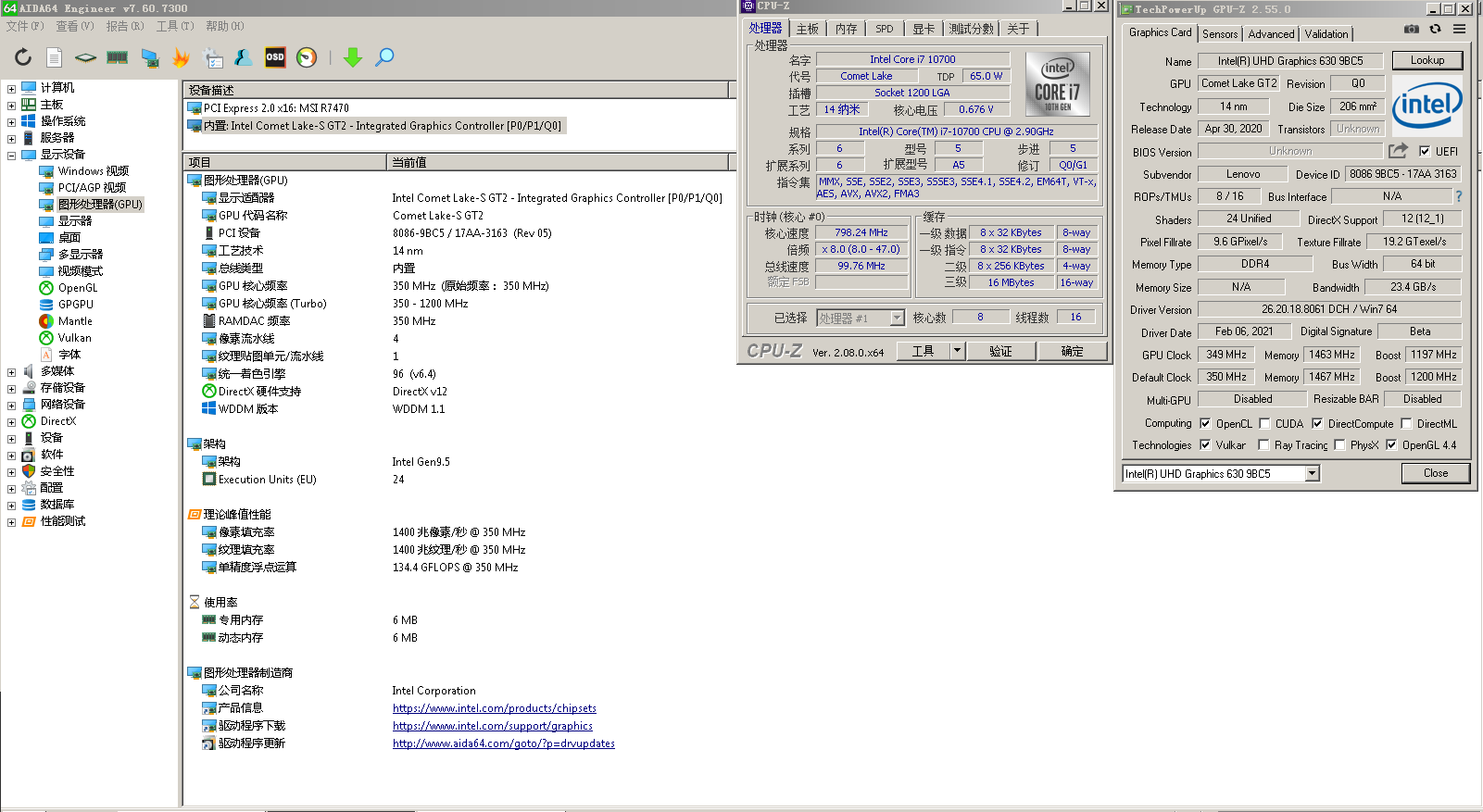Image resolution: width=1483 pixels, height=812 pixels.
Task: Open the 处理器 #1 dropdown in CPU-Z
Action: [897, 318]
